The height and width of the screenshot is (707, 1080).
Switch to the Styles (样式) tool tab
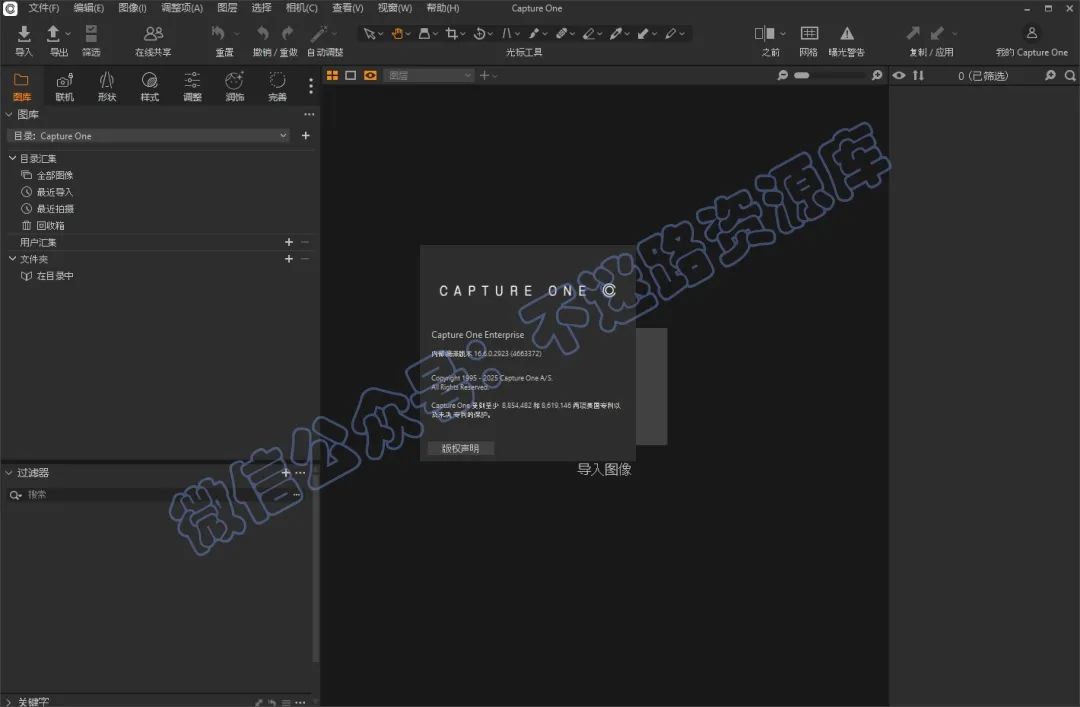tap(149, 87)
